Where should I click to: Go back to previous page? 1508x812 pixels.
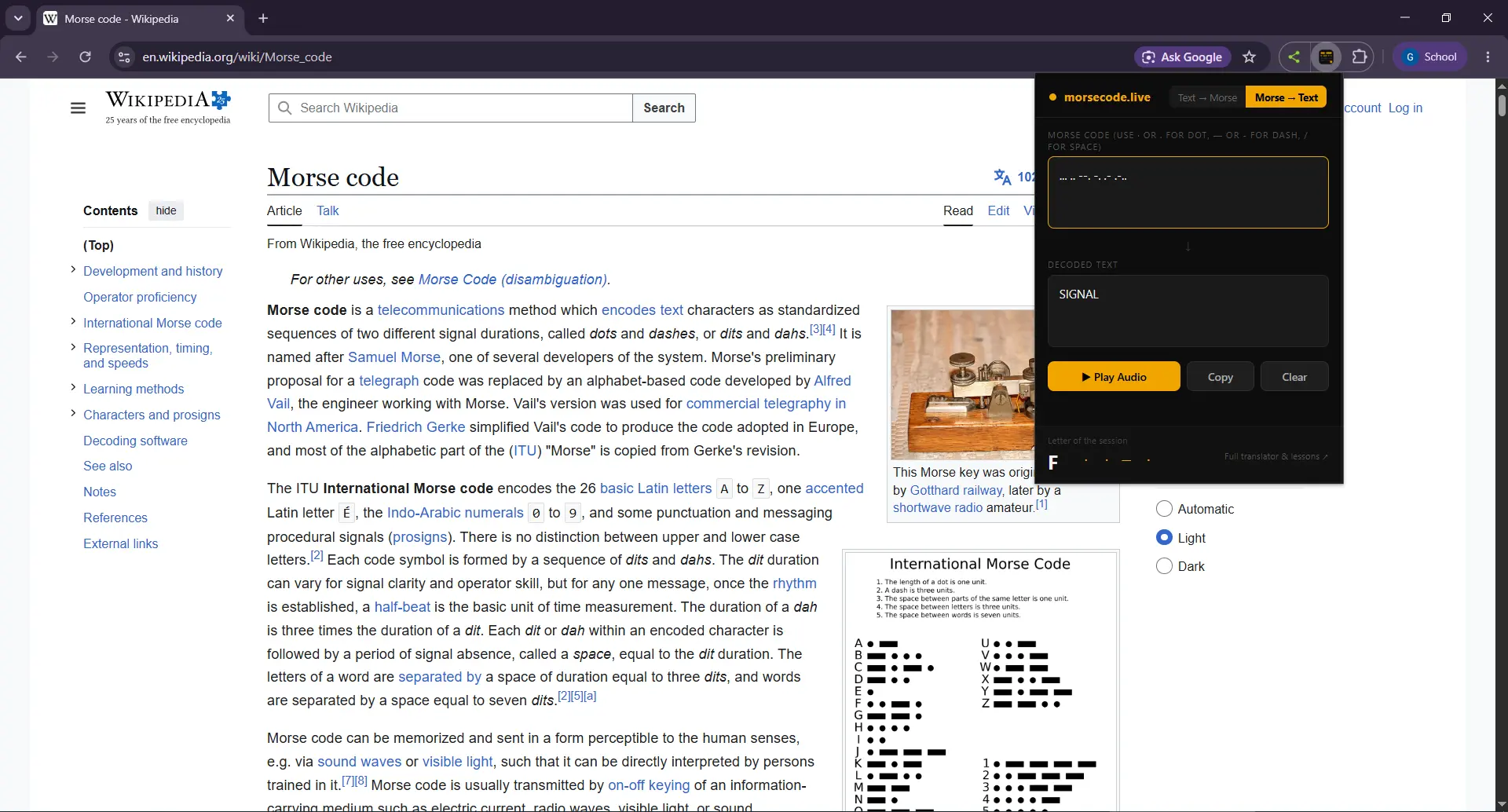coord(21,57)
